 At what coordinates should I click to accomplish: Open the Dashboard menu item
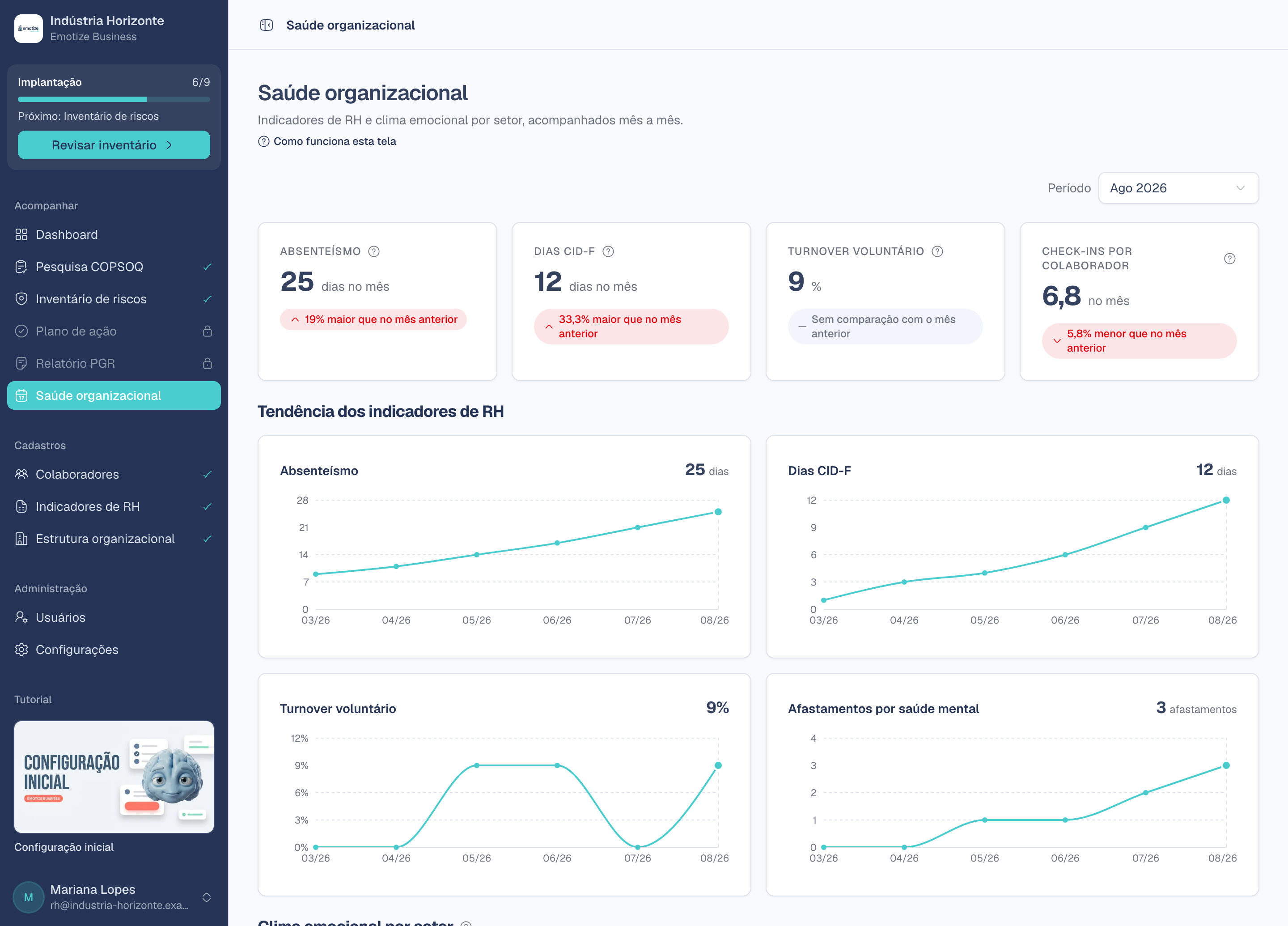pos(114,234)
